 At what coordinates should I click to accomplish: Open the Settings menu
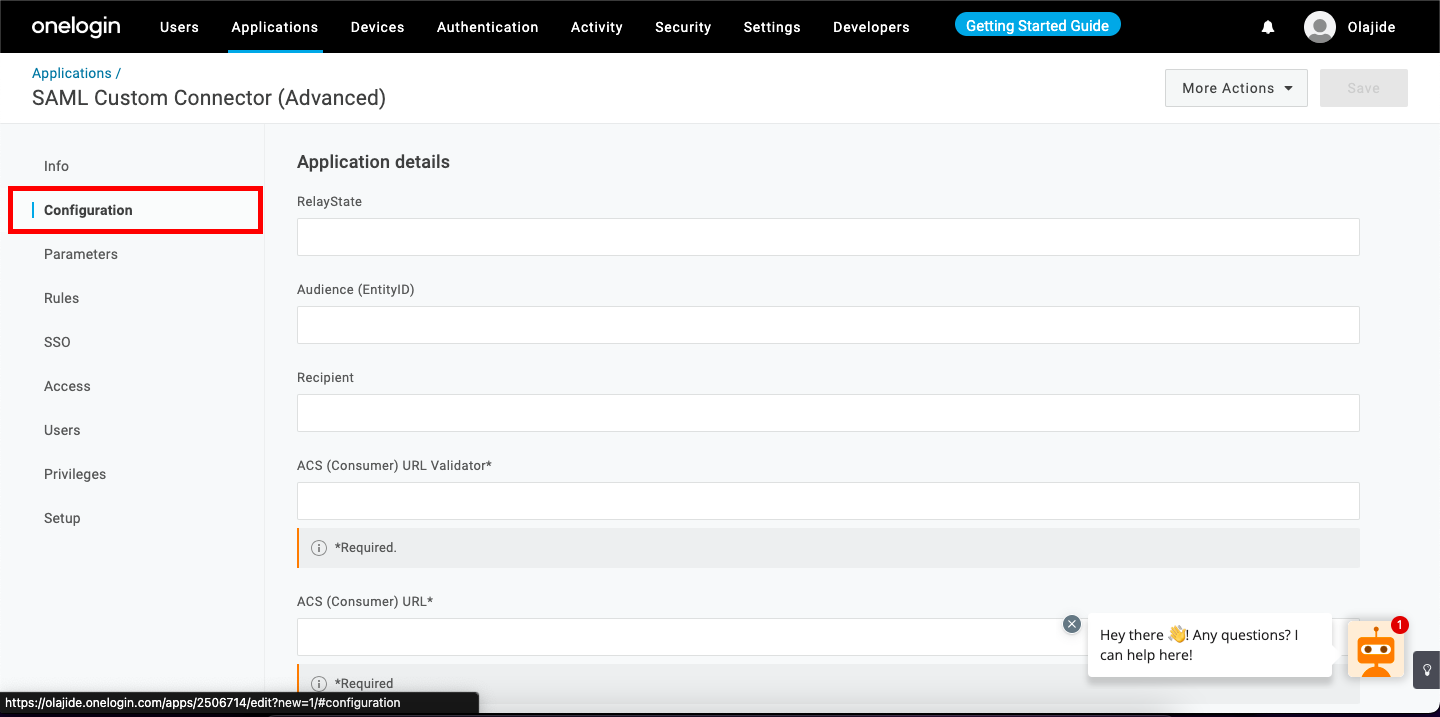point(772,27)
